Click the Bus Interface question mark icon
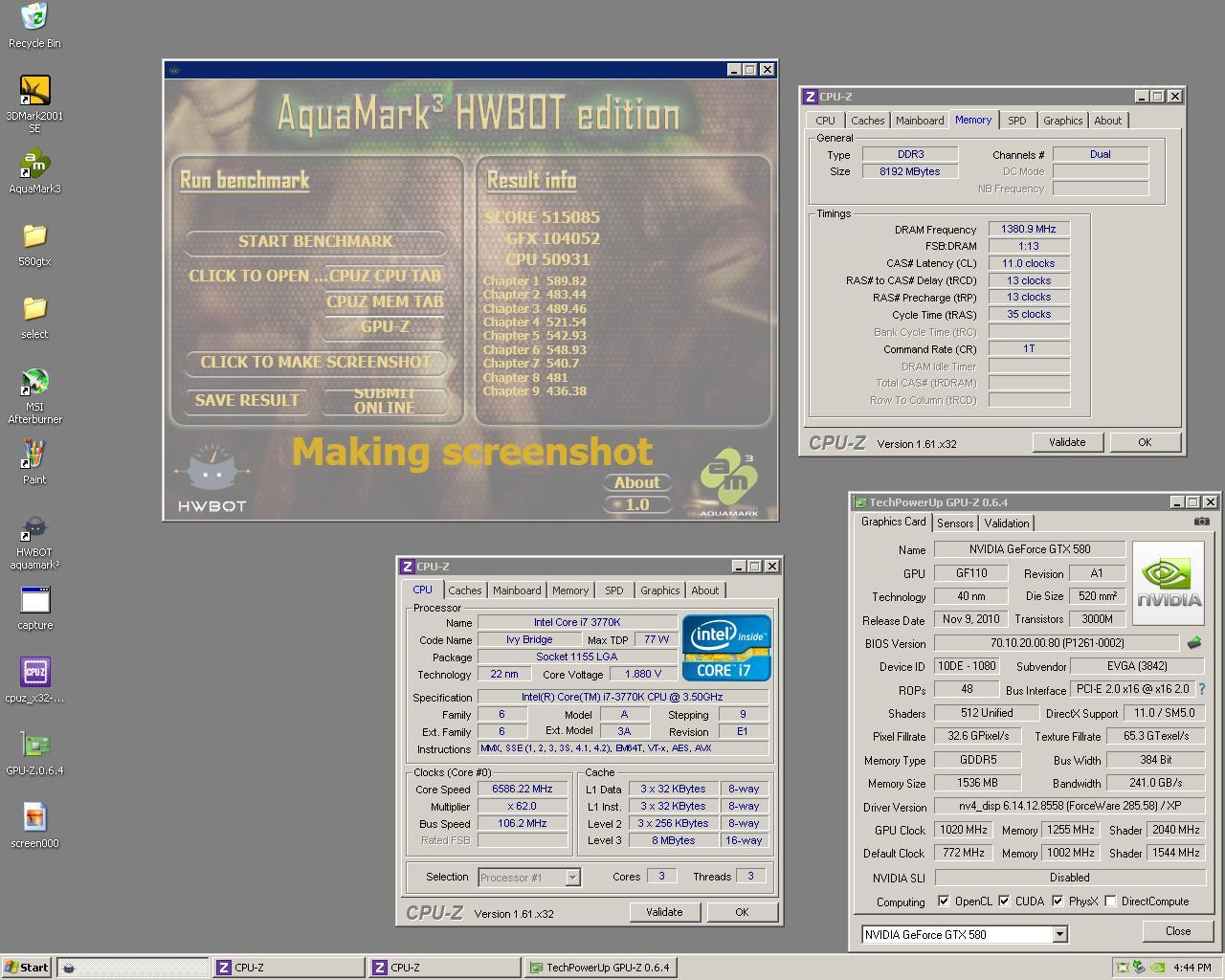 coord(1202,689)
